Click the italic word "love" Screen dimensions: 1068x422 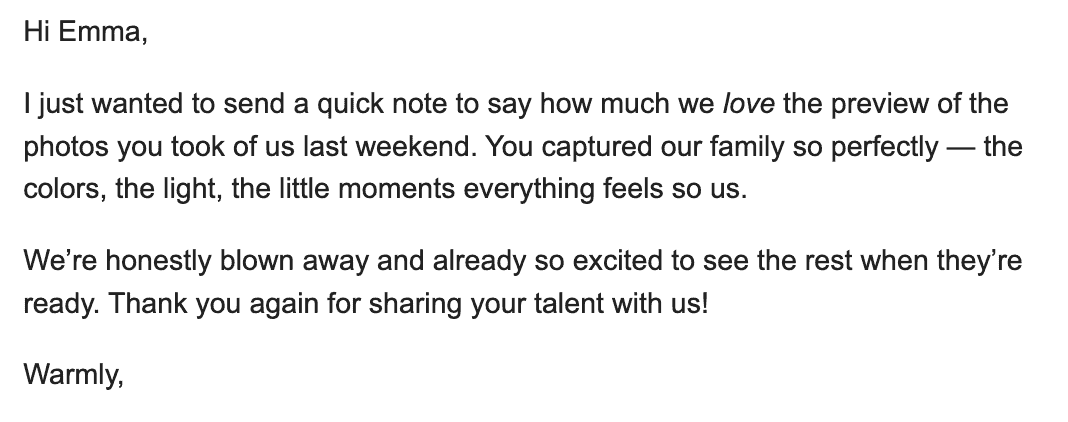pos(748,104)
